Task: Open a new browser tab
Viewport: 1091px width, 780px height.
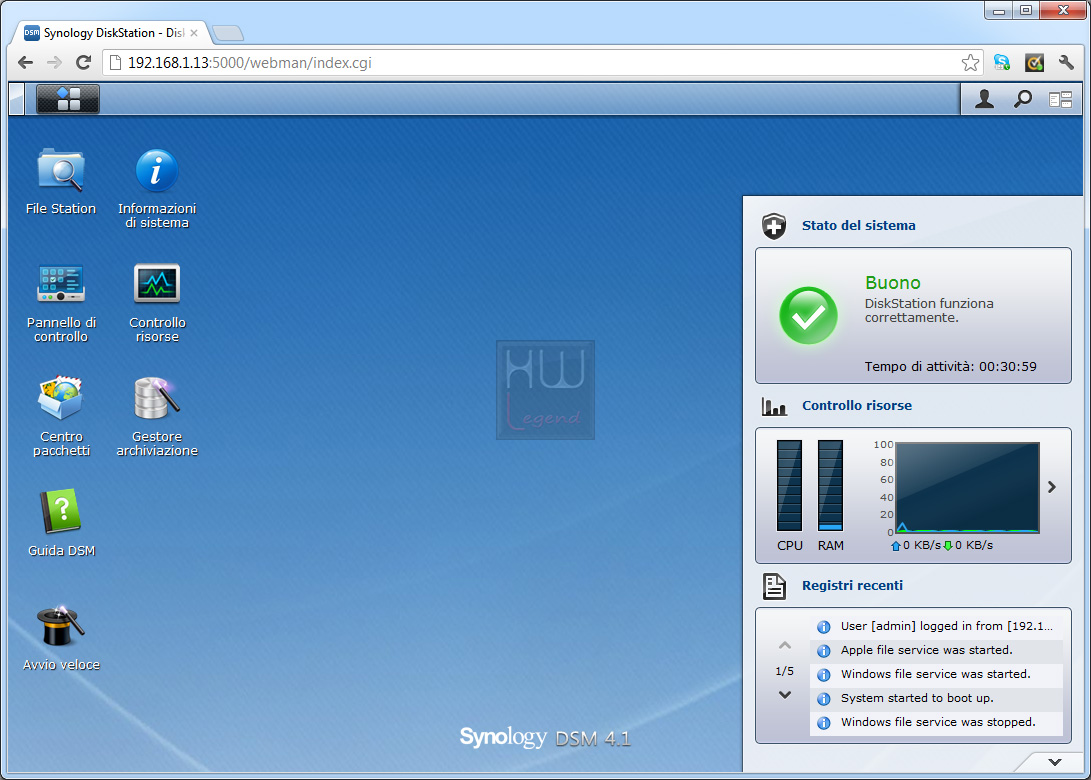Action: click(228, 33)
